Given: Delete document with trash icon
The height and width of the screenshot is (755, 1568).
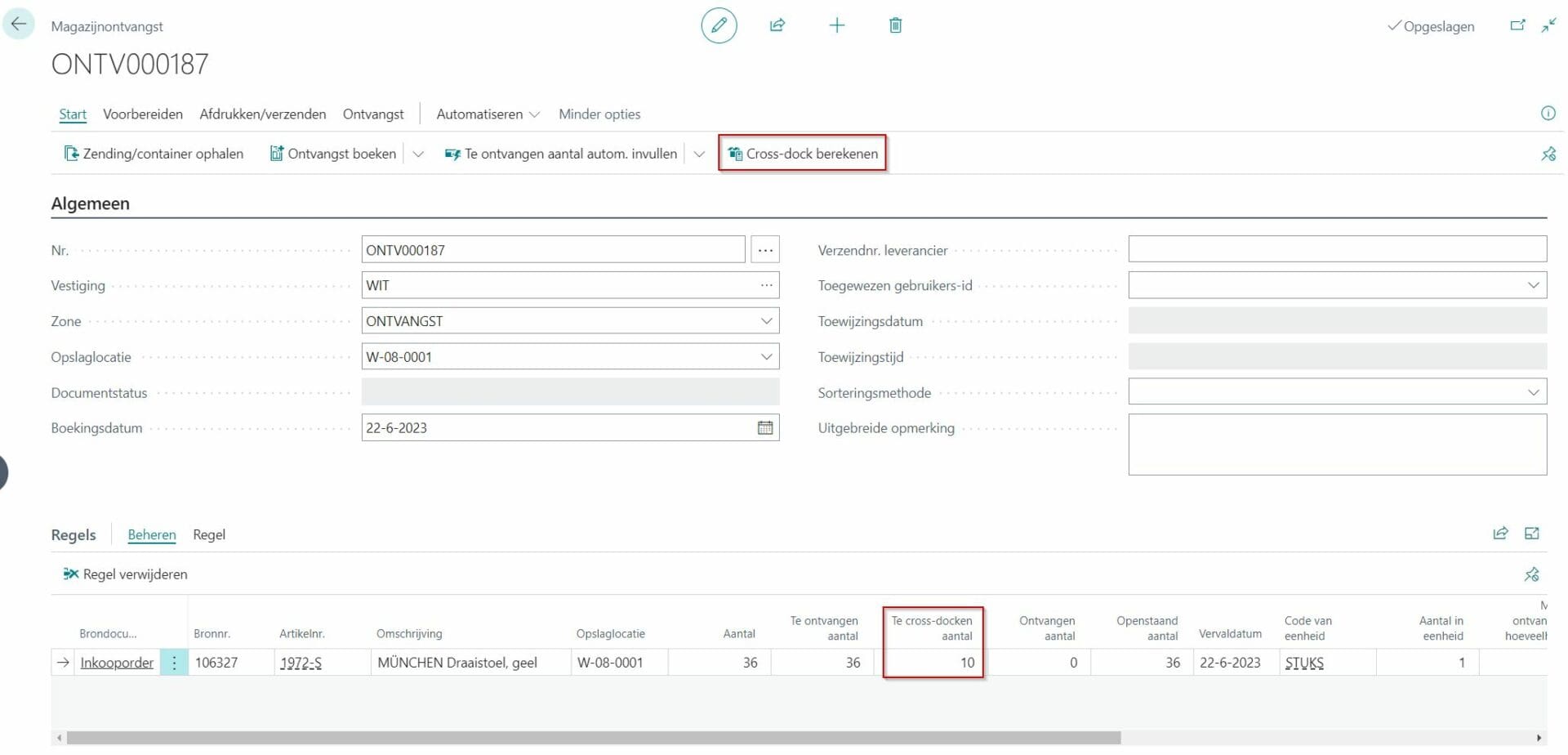Looking at the screenshot, I should pyautogui.click(x=896, y=25).
